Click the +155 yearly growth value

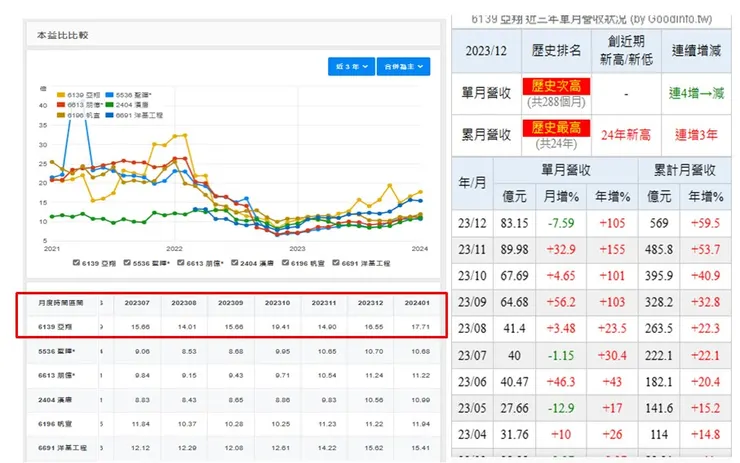click(612, 249)
